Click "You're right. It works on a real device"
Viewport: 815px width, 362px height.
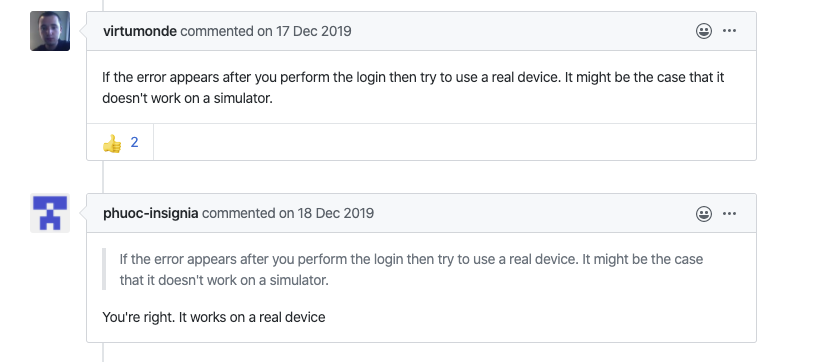(214, 317)
